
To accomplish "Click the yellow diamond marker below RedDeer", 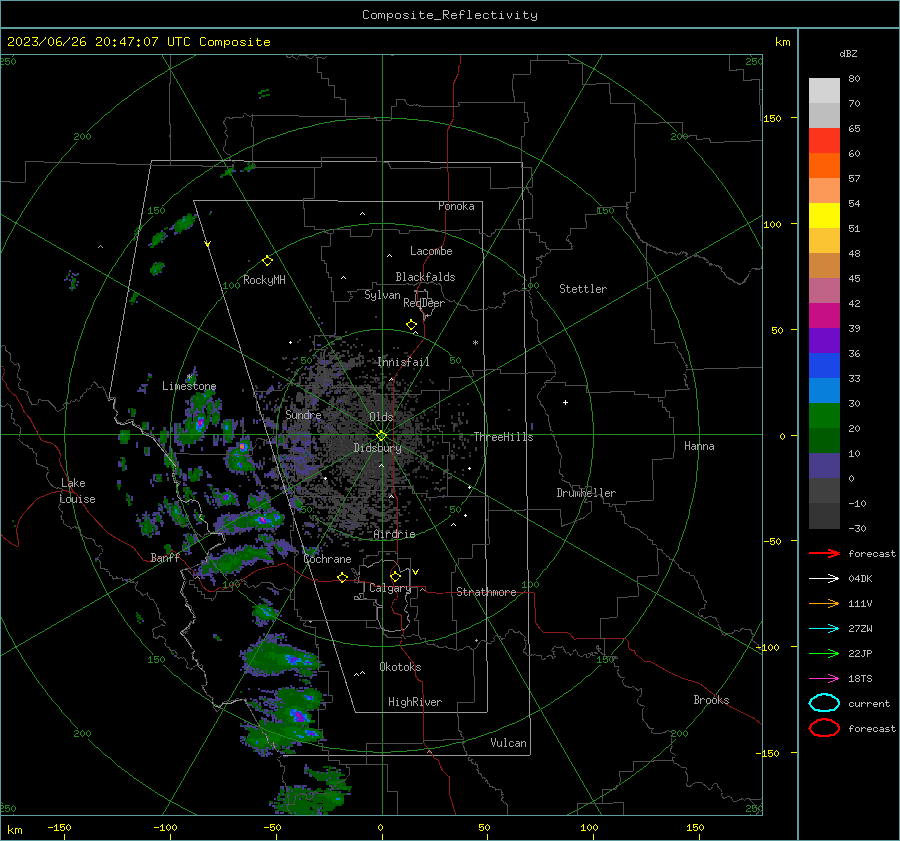I will click(x=411, y=325).
